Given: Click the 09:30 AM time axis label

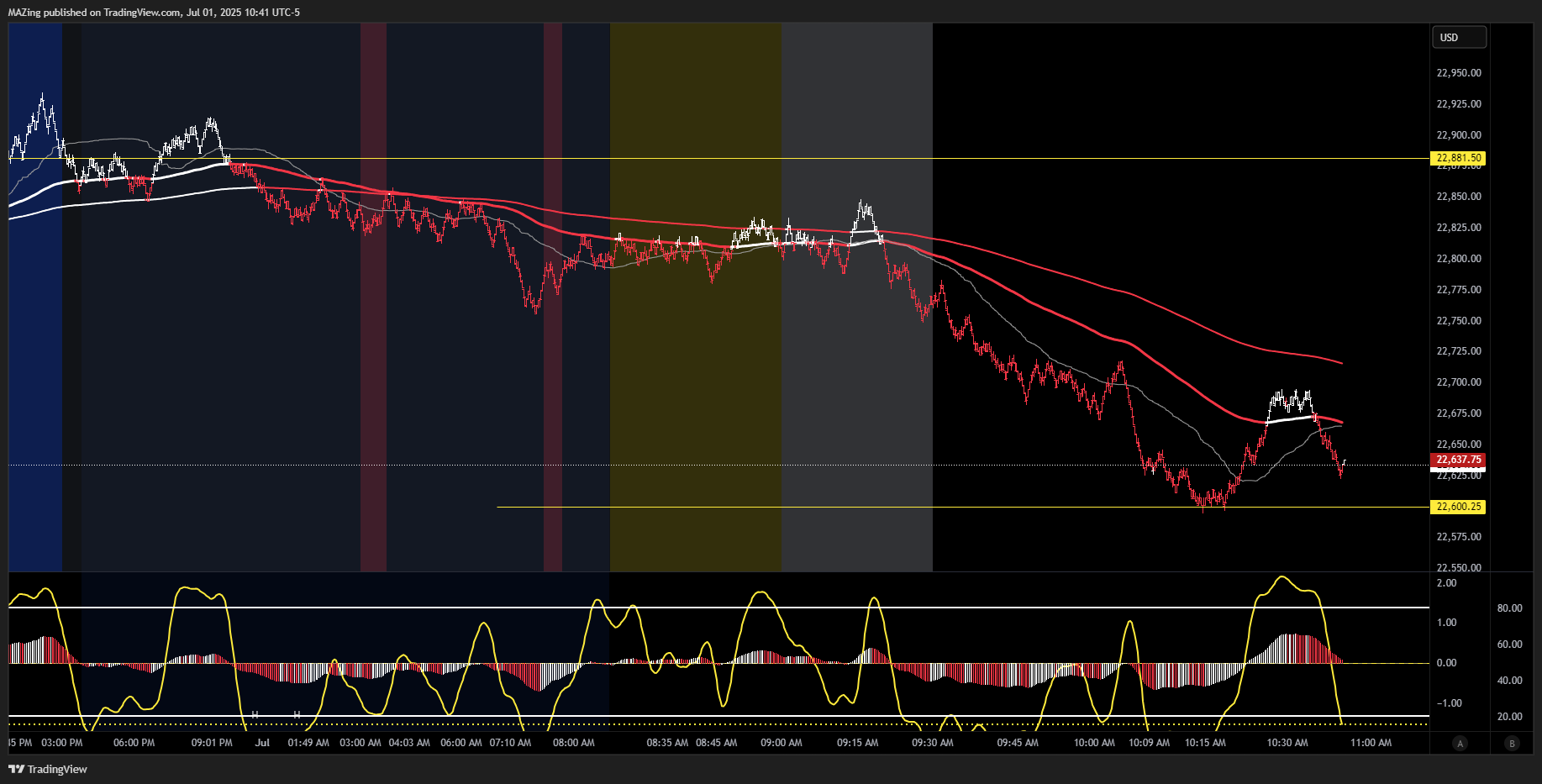Looking at the screenshot, I should point(933,743).
